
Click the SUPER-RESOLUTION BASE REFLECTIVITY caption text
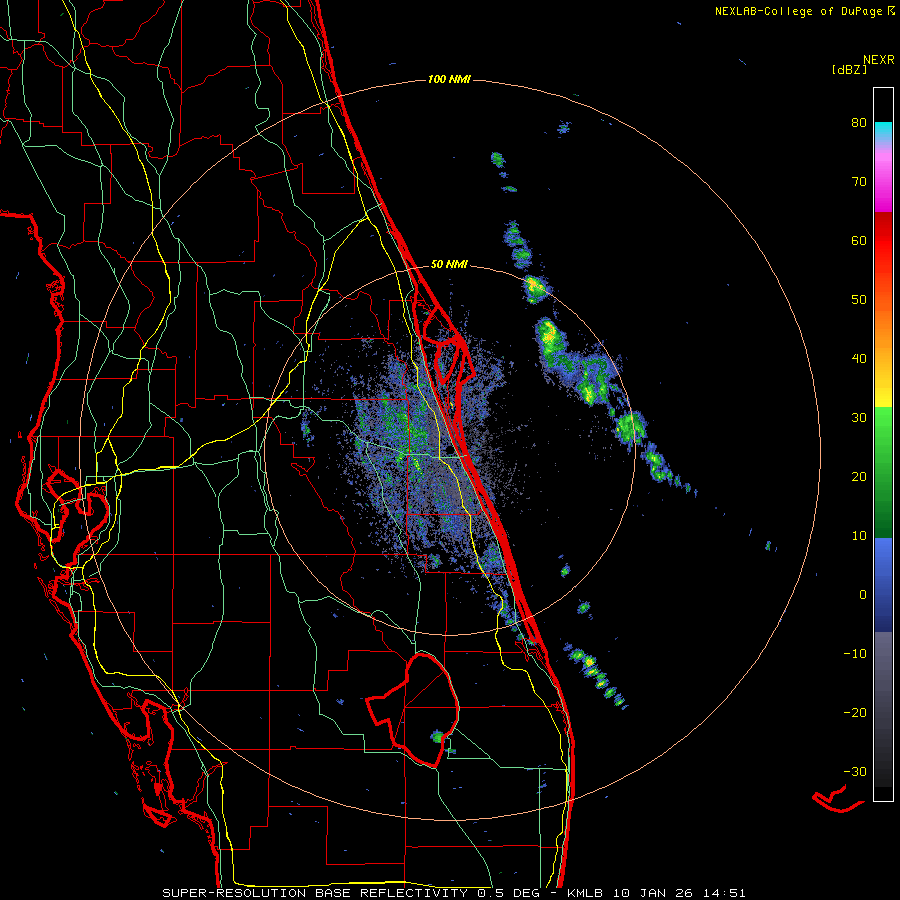[x=315, y=893]
